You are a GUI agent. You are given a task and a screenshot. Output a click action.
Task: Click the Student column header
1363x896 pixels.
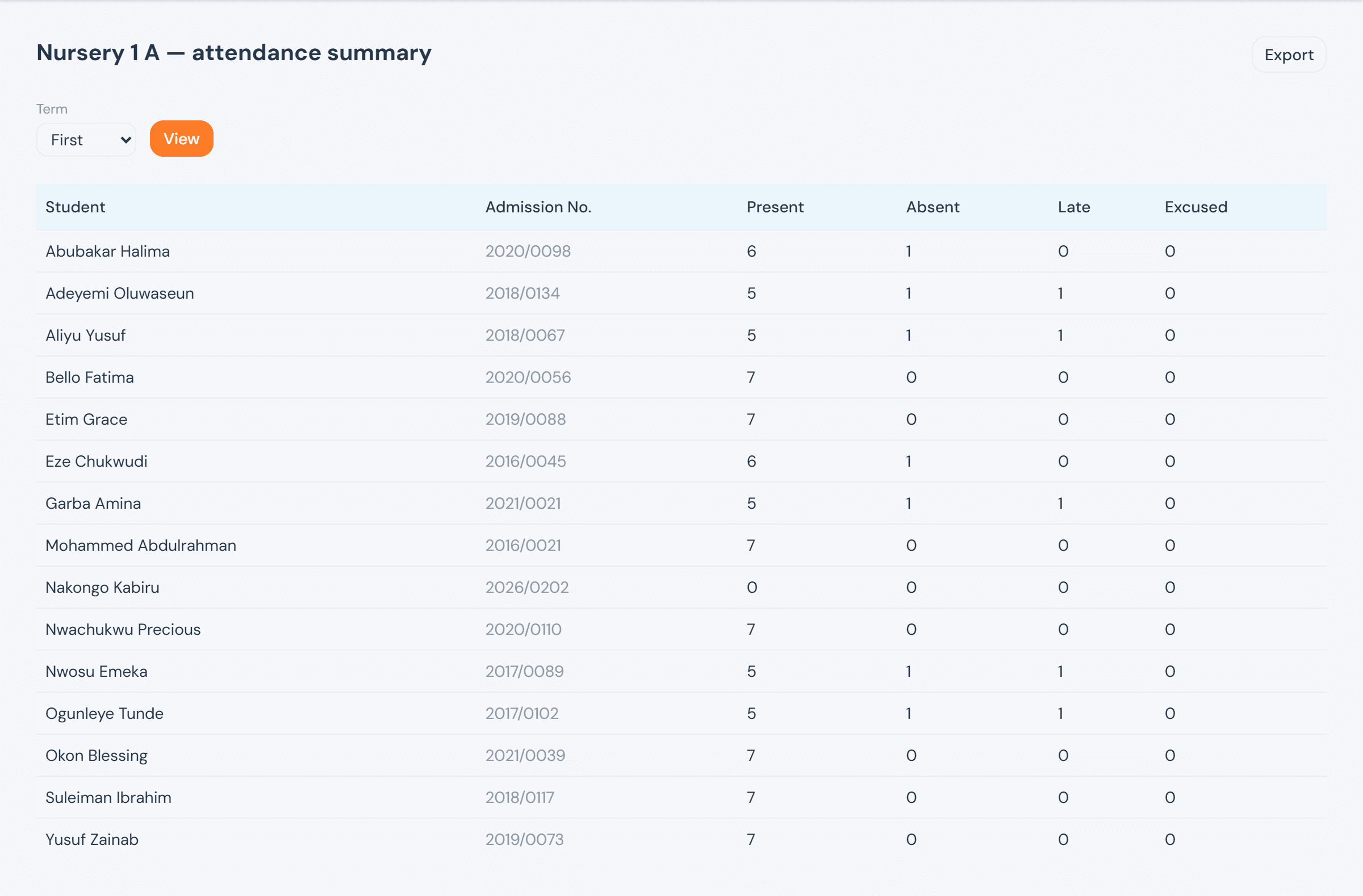click(x=76, y=207)
